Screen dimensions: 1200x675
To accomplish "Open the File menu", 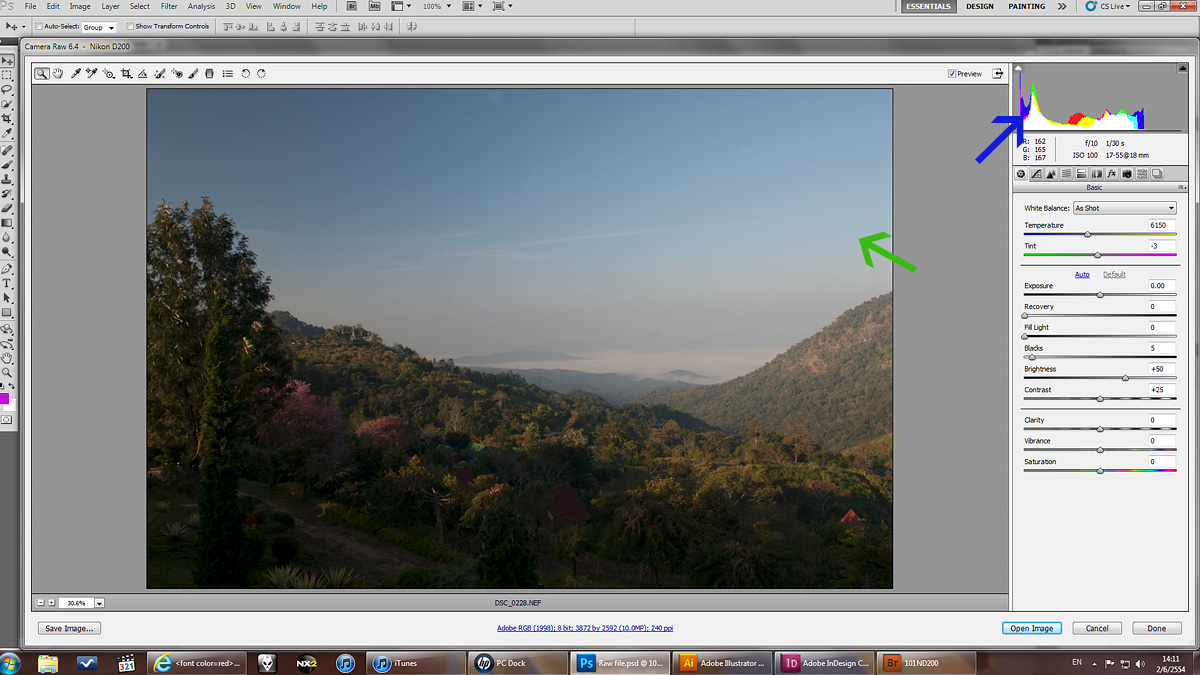I will click(x=31, y=6).
